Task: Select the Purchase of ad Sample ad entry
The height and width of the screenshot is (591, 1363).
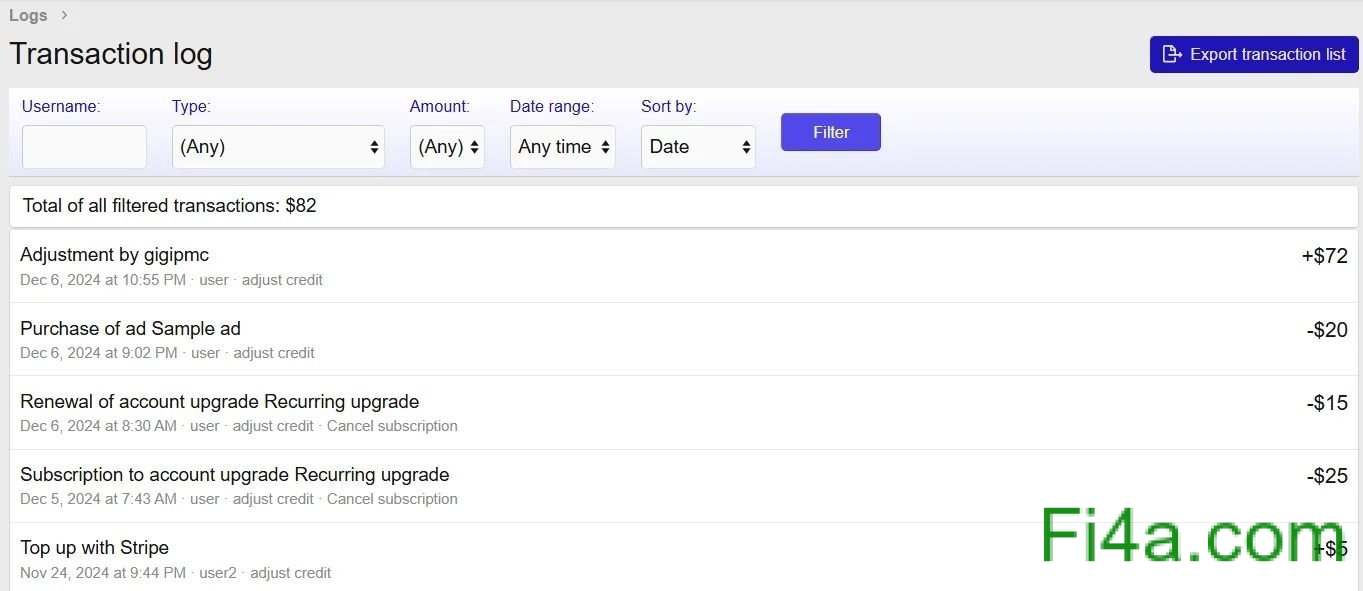Action: tap(130, 329)
